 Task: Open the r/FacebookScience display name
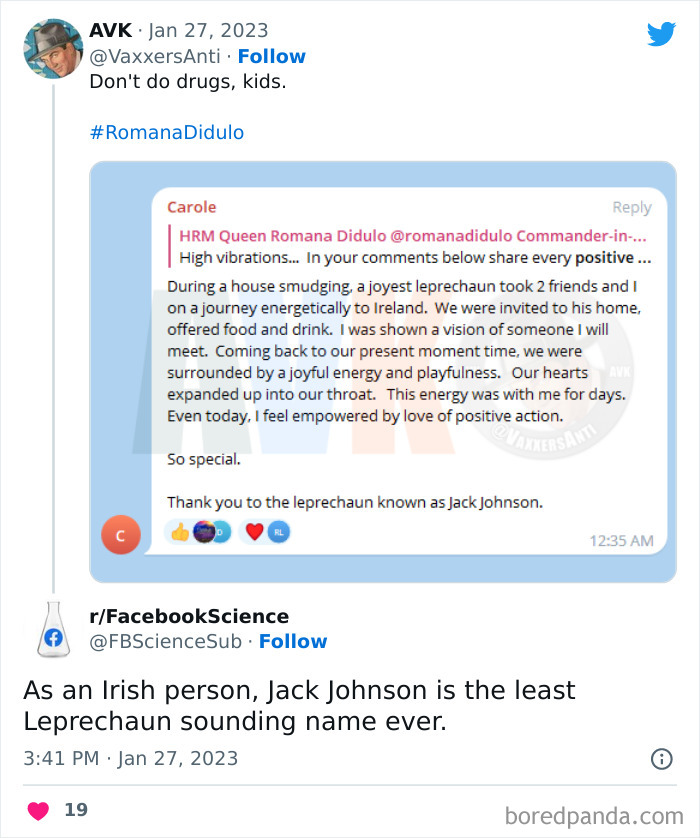point(190,616)
